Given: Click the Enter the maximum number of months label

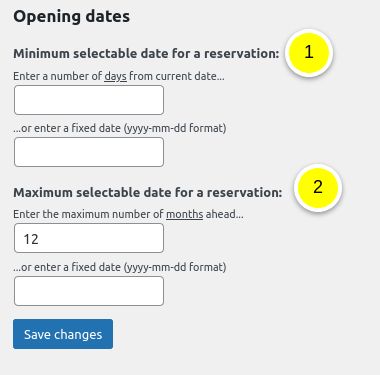Looking at the screenshot, I should 128,214.
